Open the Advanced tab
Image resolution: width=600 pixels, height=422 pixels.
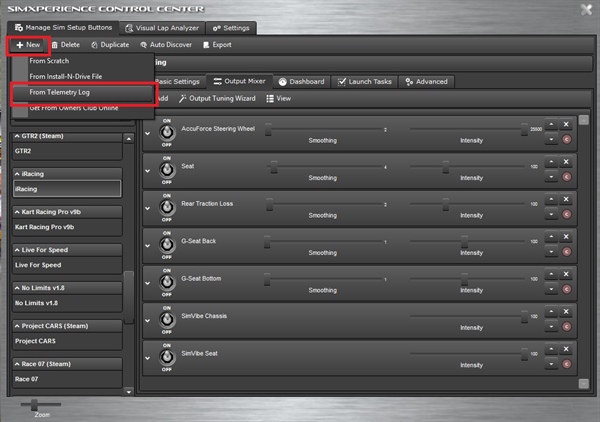pos(426,81)
